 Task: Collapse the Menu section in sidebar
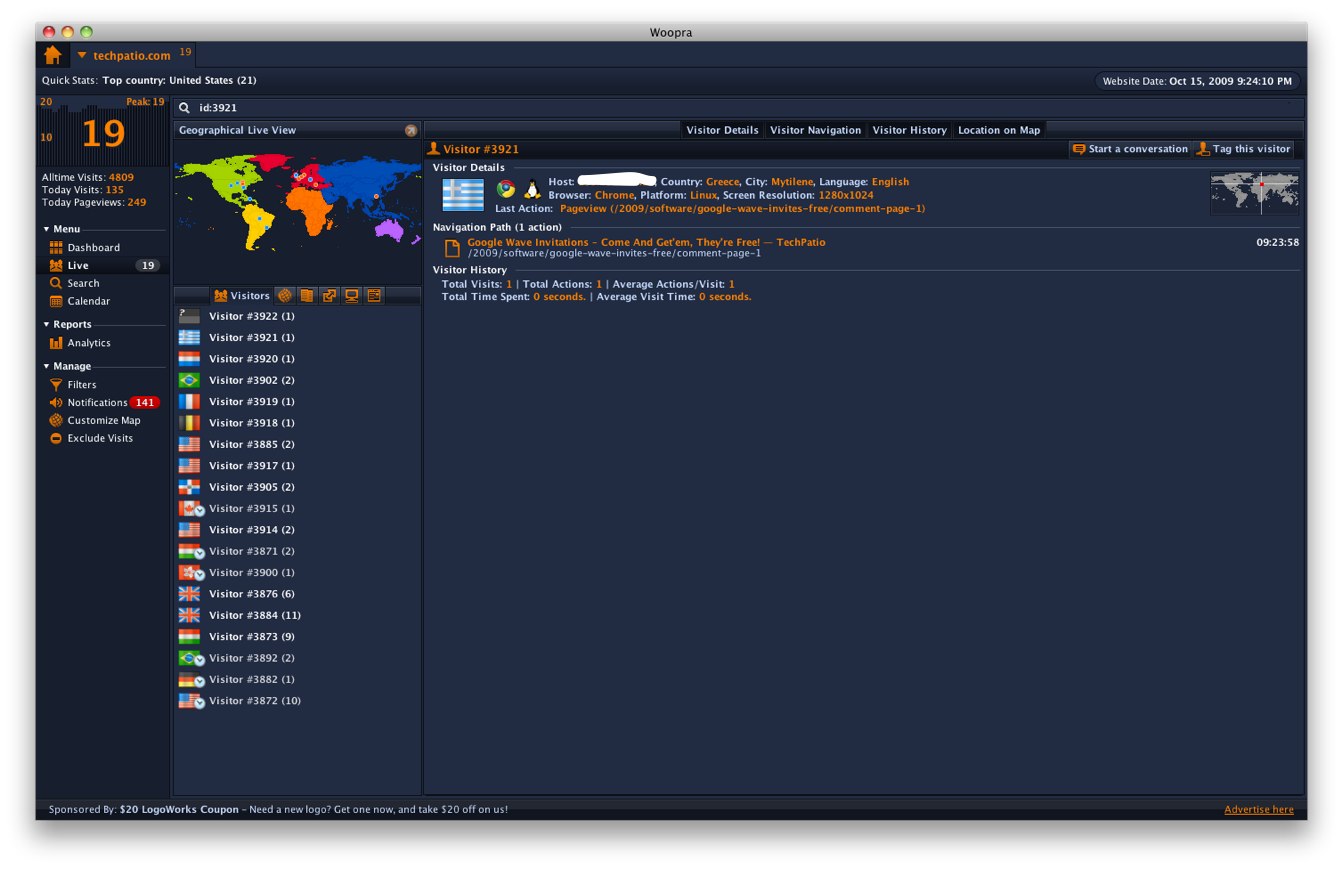pos(46,230)
